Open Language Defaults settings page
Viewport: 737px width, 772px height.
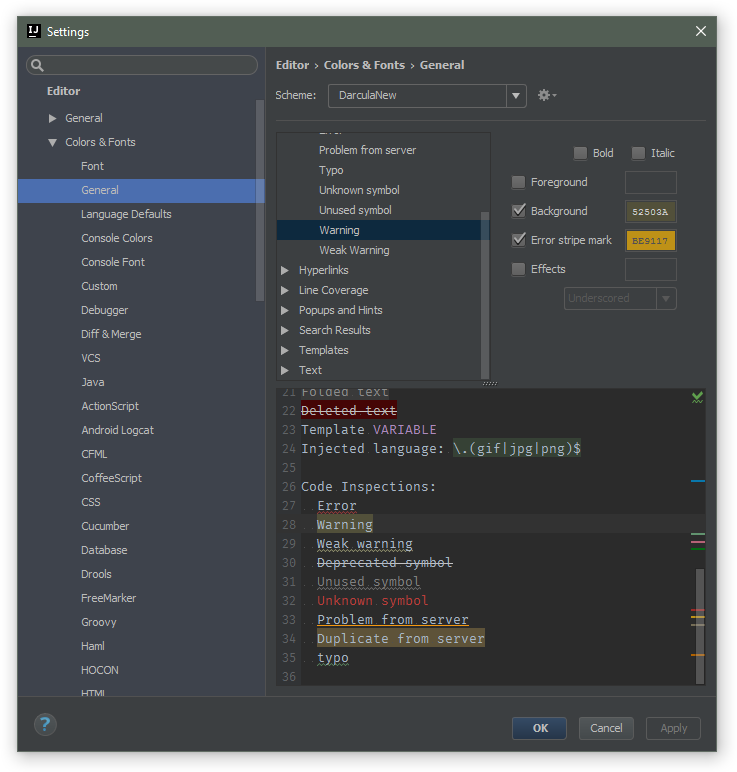click(126, 214)
